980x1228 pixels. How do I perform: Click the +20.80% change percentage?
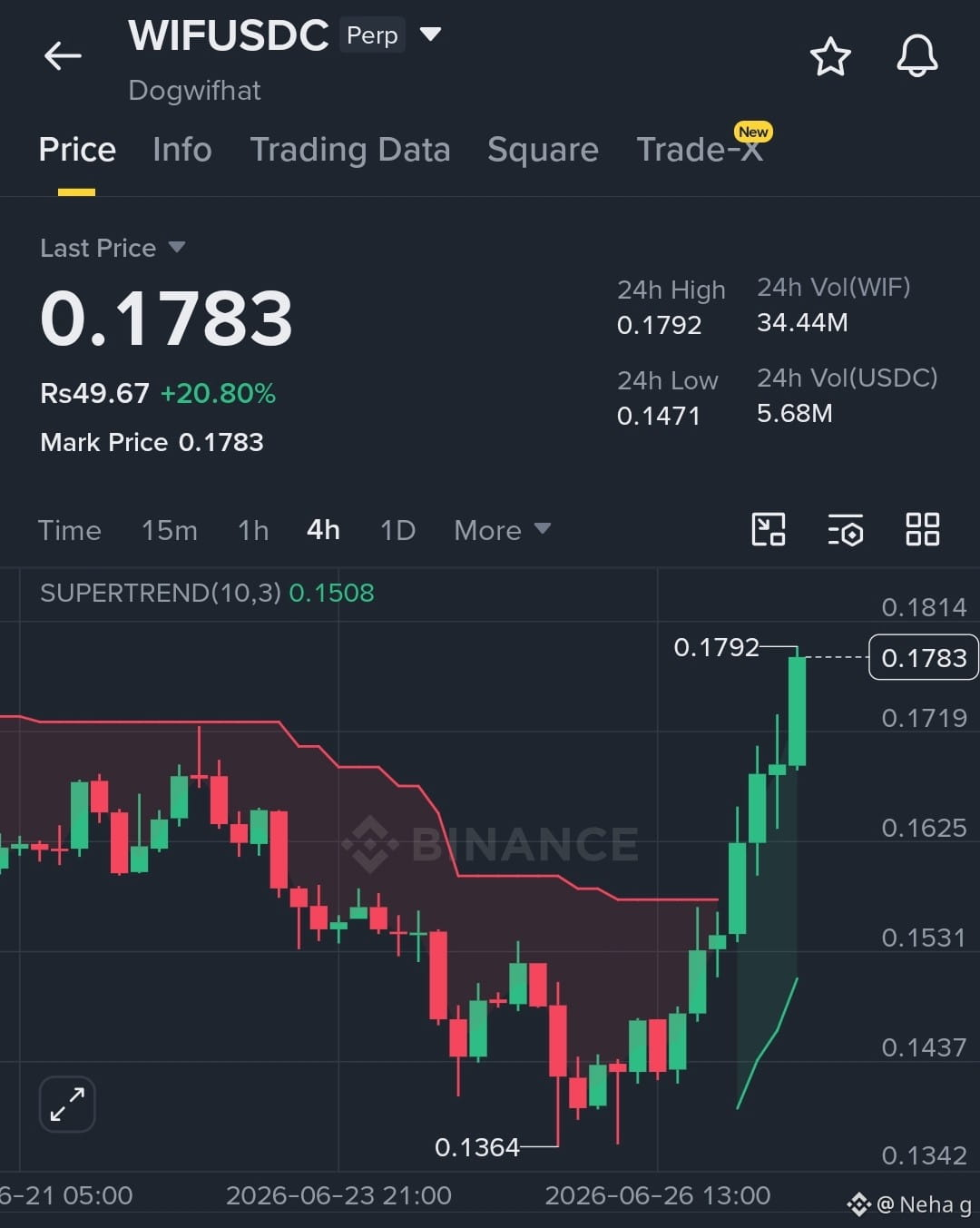[x=218, y=393]
